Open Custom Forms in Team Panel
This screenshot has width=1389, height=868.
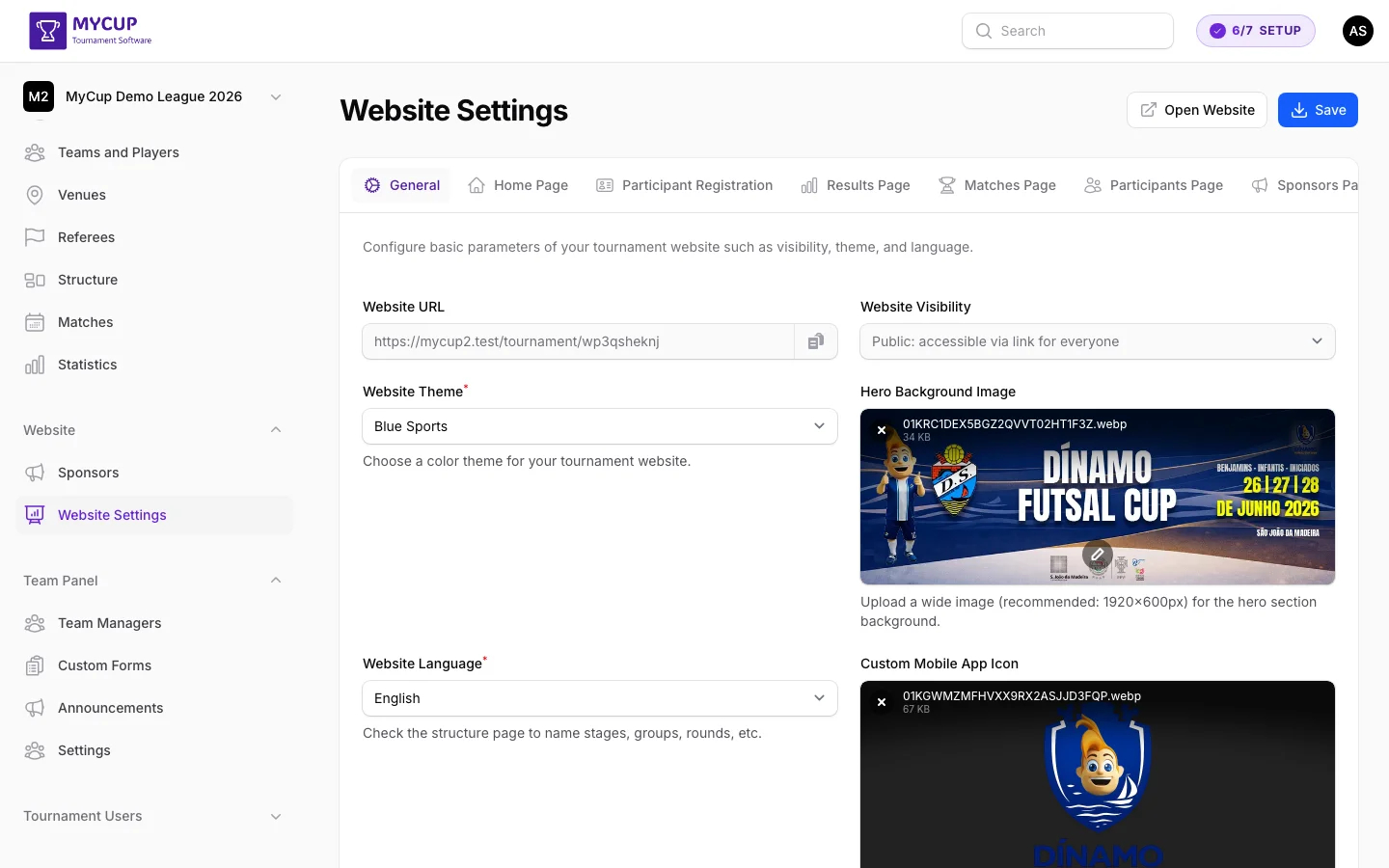click(x=154, y=665)
